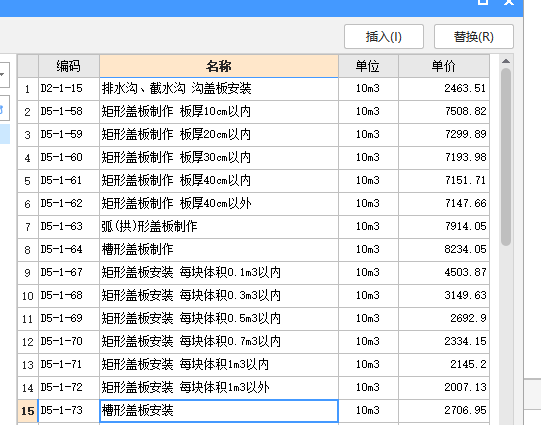
Task: Click the 替换(R) replace button
Action: click(474, 37)
